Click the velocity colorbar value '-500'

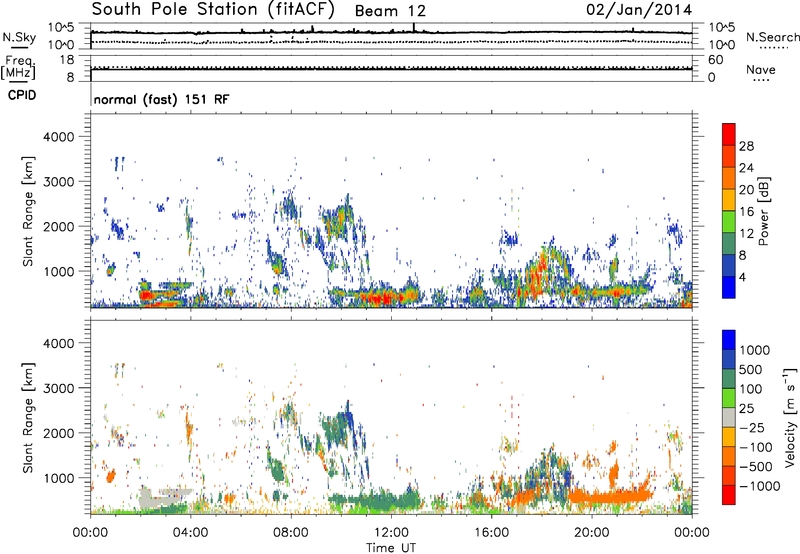click(x=756, y=467)
